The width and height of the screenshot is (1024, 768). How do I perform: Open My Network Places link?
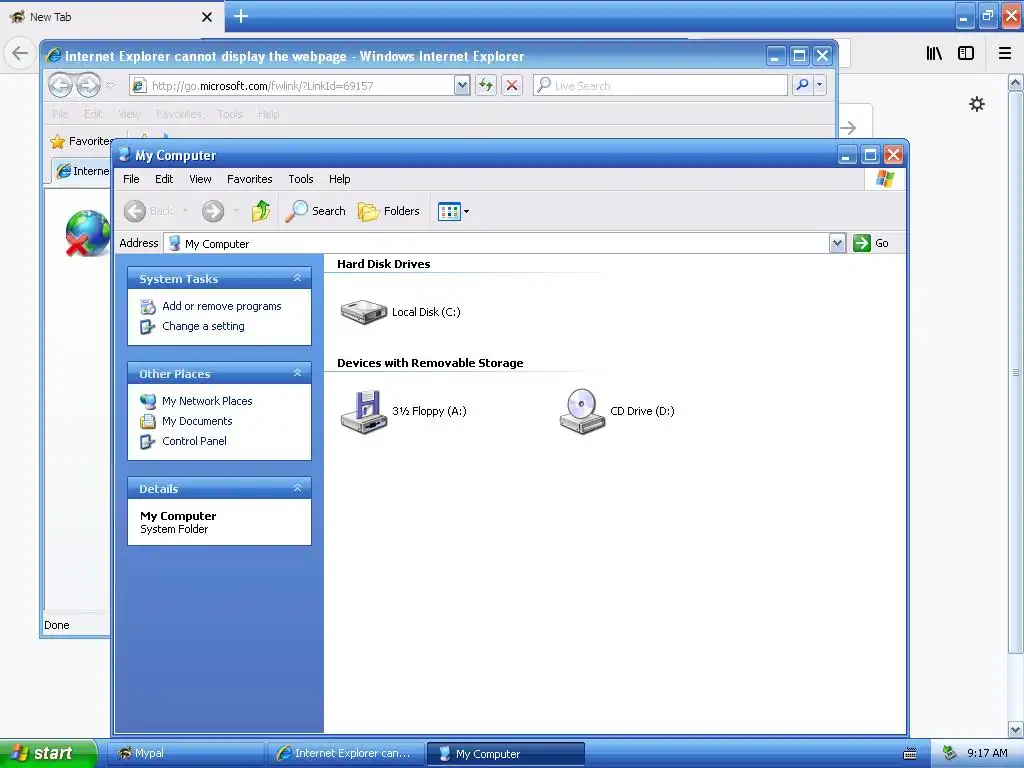pyautogui.click(x=207, y=401)
